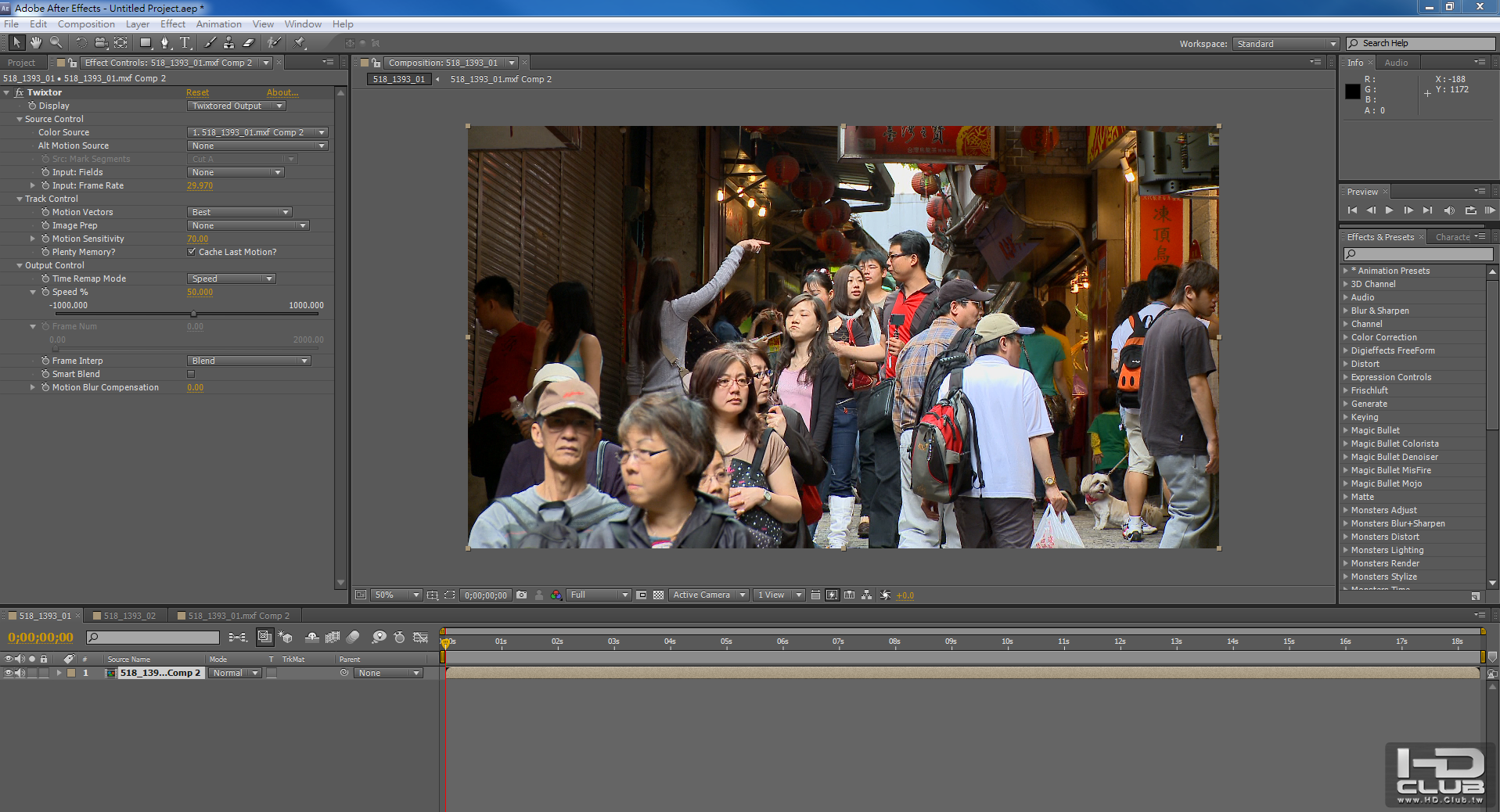Select the Hand tool in the toolbar
This screenshot has height=812, width=1500.
[x=36, y=43]
